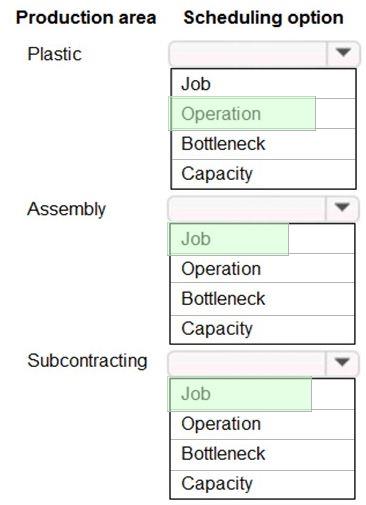Pick Bottleneck under the Subcontracting dropdown
The width and height of the screenshot is (366, 505).
(262, 454)
